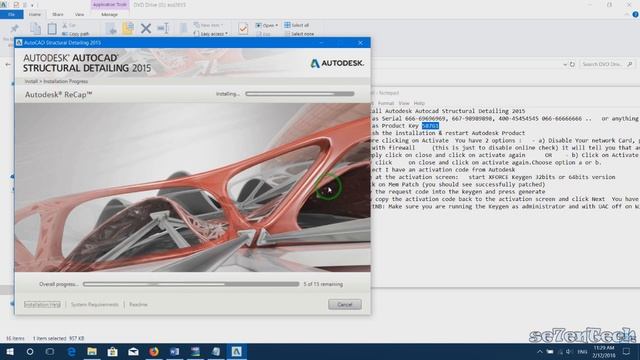
Task: Click AutoCAD installer title bar icon
Action: coord(19,42)
